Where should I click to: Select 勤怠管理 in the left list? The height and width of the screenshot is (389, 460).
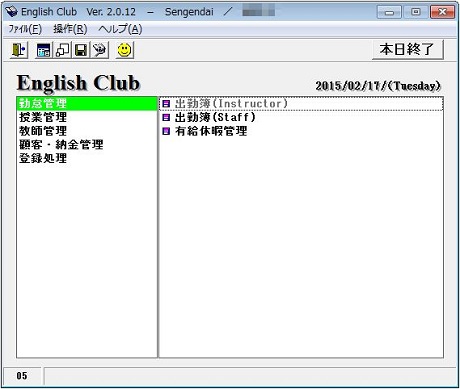87,104
